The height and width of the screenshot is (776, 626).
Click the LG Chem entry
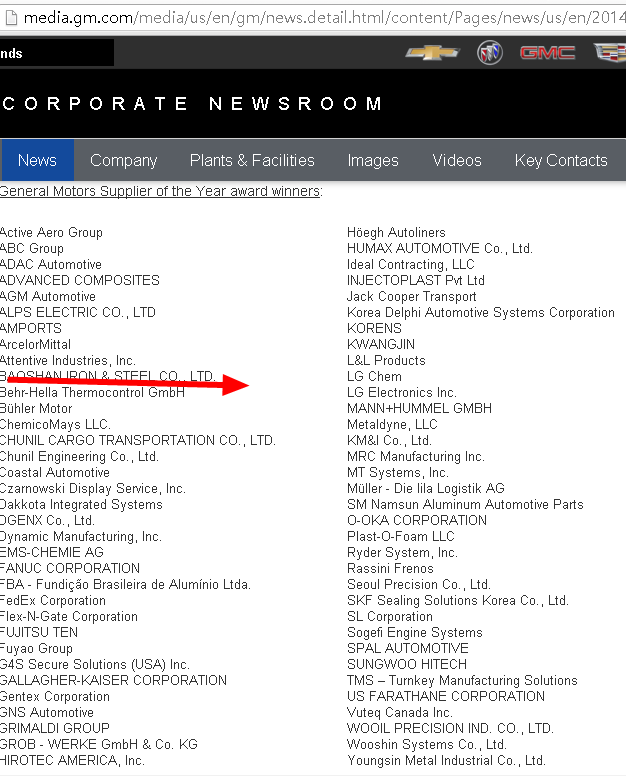[374, 376]
